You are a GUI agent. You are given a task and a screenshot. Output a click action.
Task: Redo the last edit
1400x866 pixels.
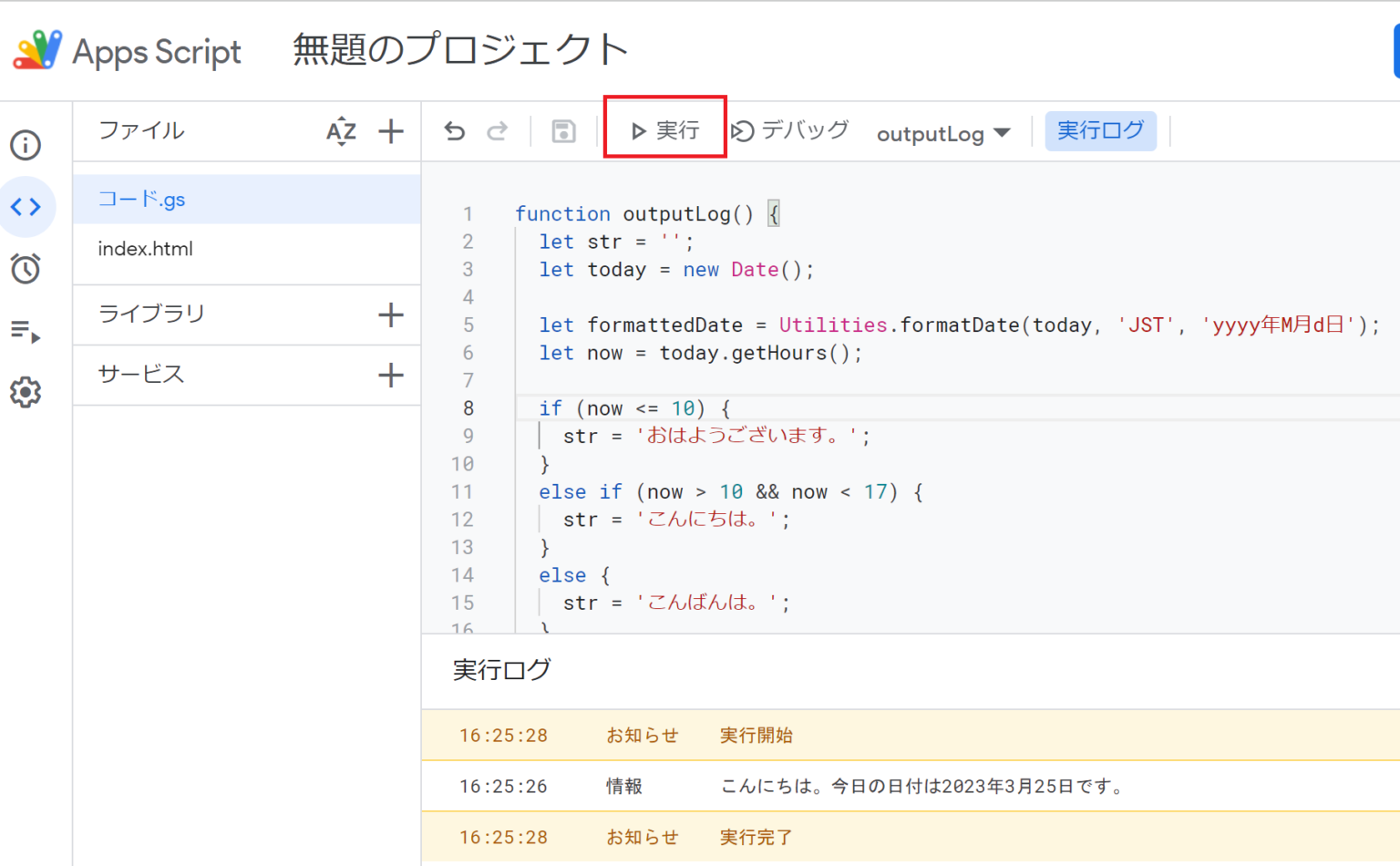click(x=498, y=130)
